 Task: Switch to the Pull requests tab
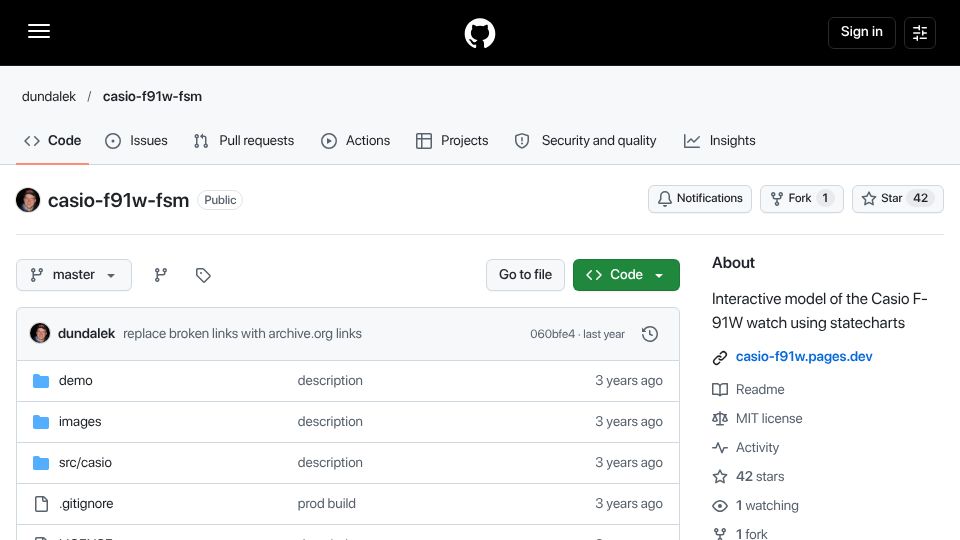(x=244, y=141)
